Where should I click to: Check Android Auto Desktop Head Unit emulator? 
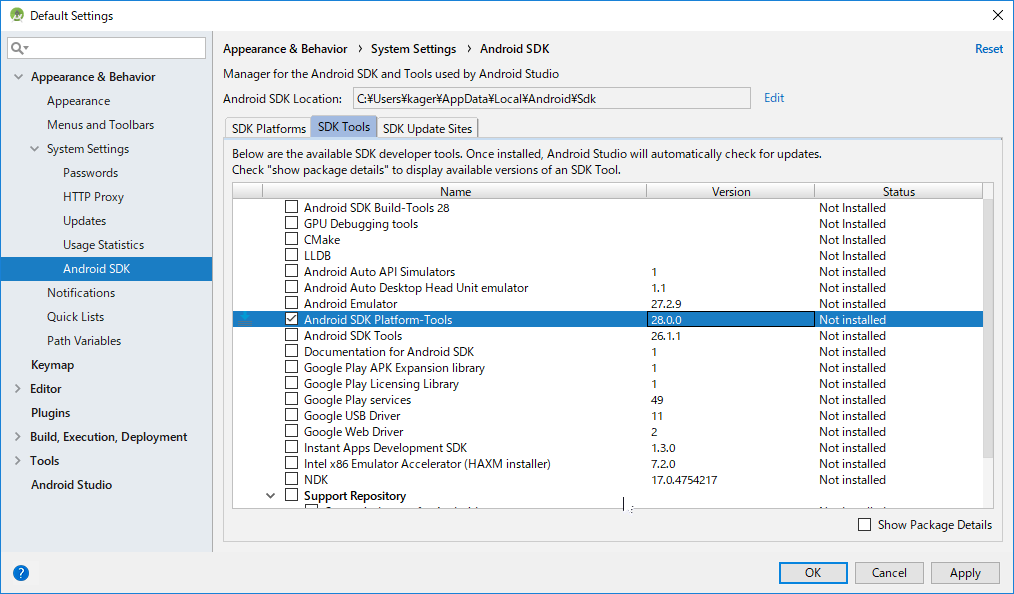coord(292,287)
